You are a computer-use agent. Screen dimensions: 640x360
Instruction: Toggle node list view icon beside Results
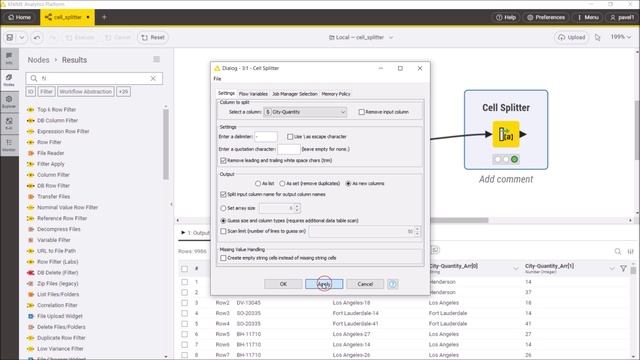[156, 60]
